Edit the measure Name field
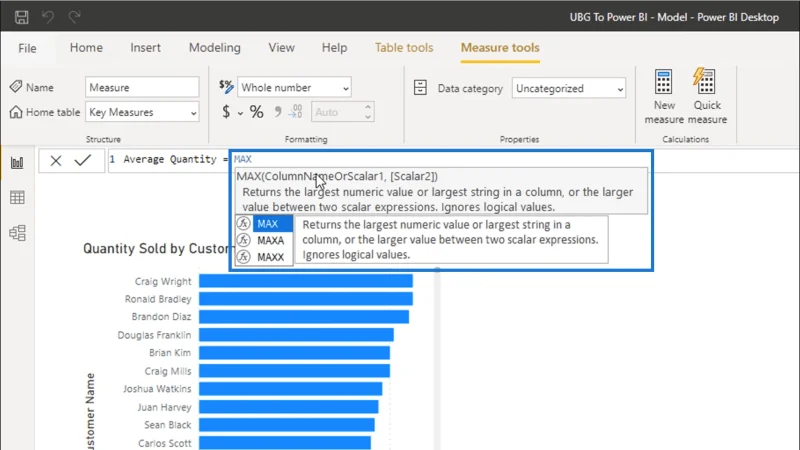The image size is (800, 450). (142, 87)
